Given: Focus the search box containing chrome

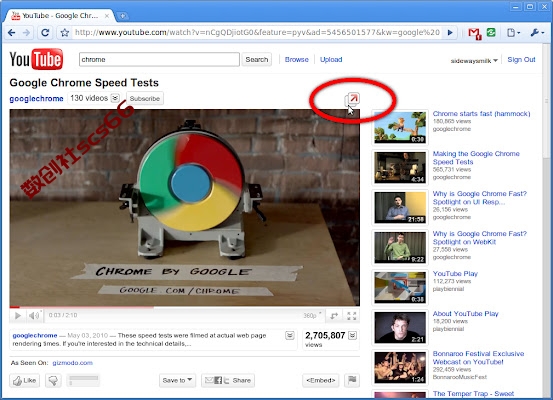Looking at the screenshot, I should pyautogui.click(x=159, y=59).
